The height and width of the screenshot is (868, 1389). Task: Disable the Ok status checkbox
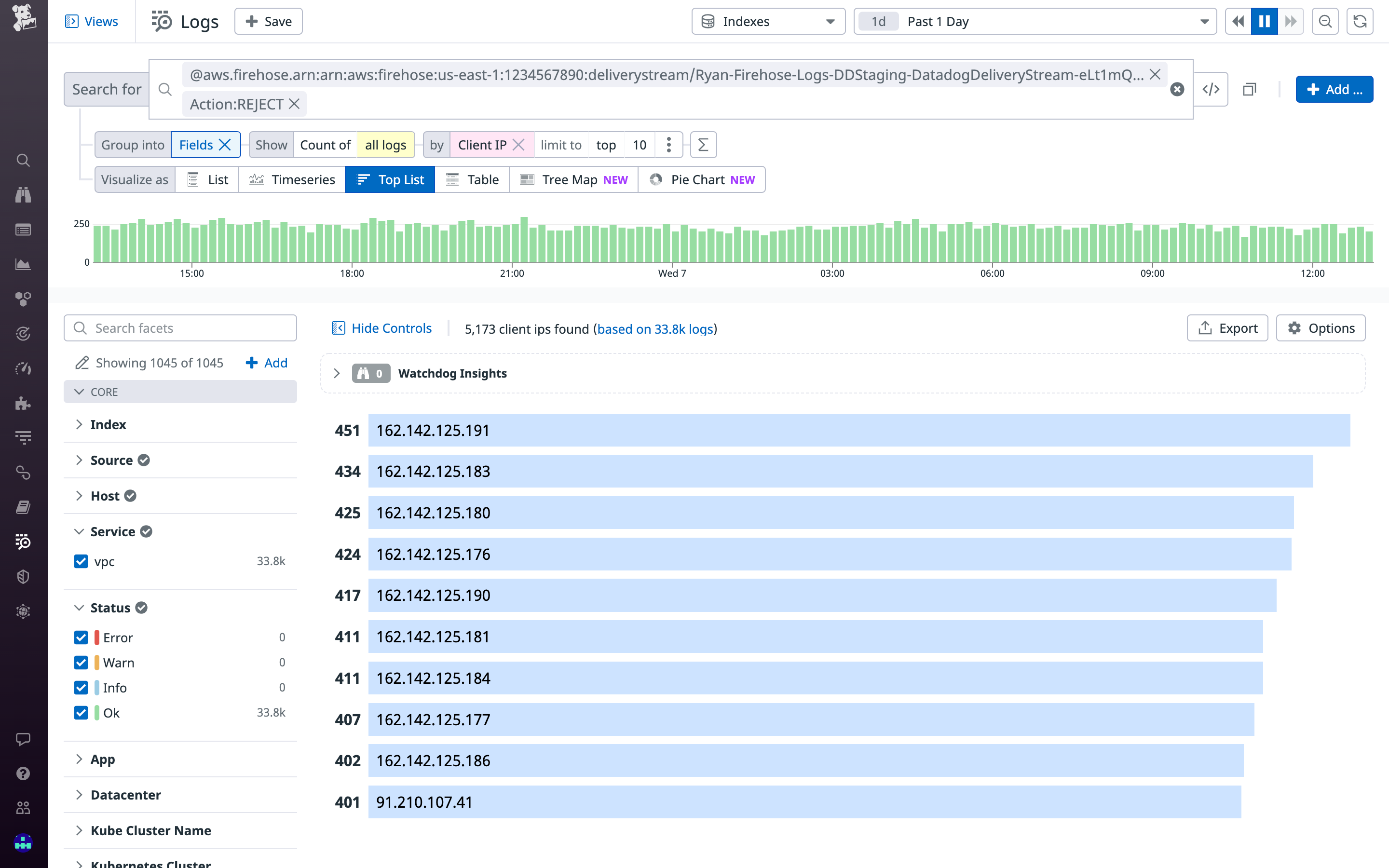click(81, 713)
